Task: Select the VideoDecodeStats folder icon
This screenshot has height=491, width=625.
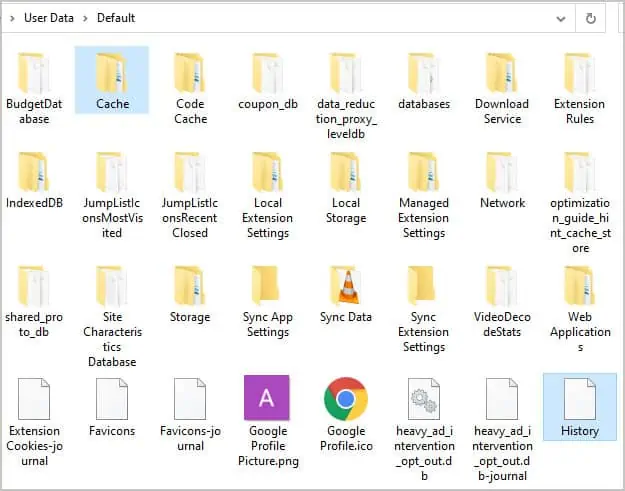Action: (x=502, y=286)
